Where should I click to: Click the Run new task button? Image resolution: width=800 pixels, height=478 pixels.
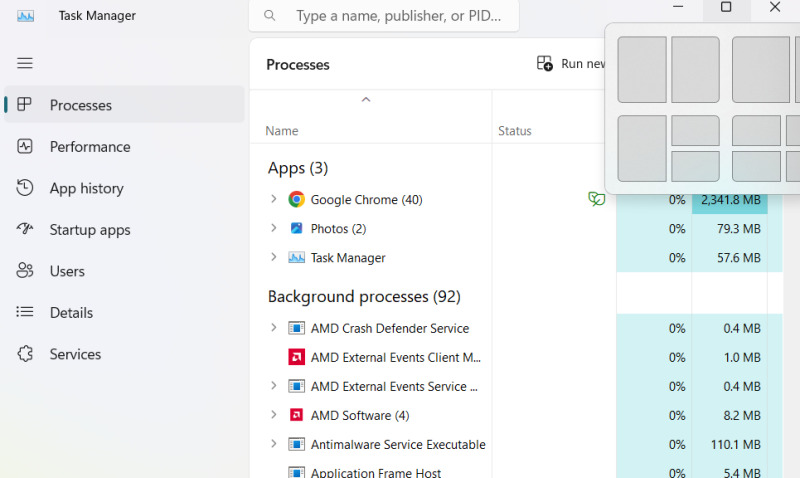point(570,63)
